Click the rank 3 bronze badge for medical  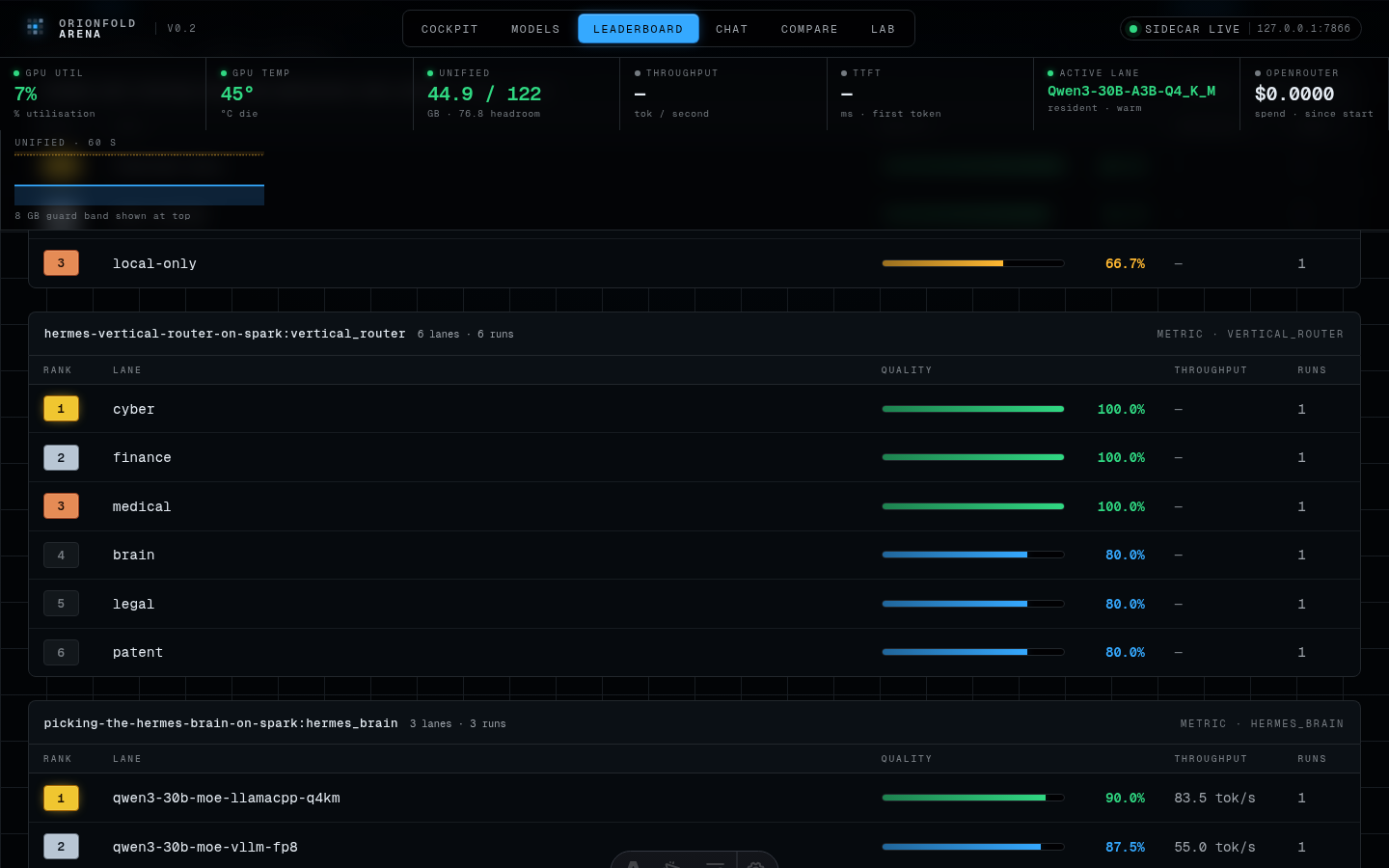[x=61, y=506]
